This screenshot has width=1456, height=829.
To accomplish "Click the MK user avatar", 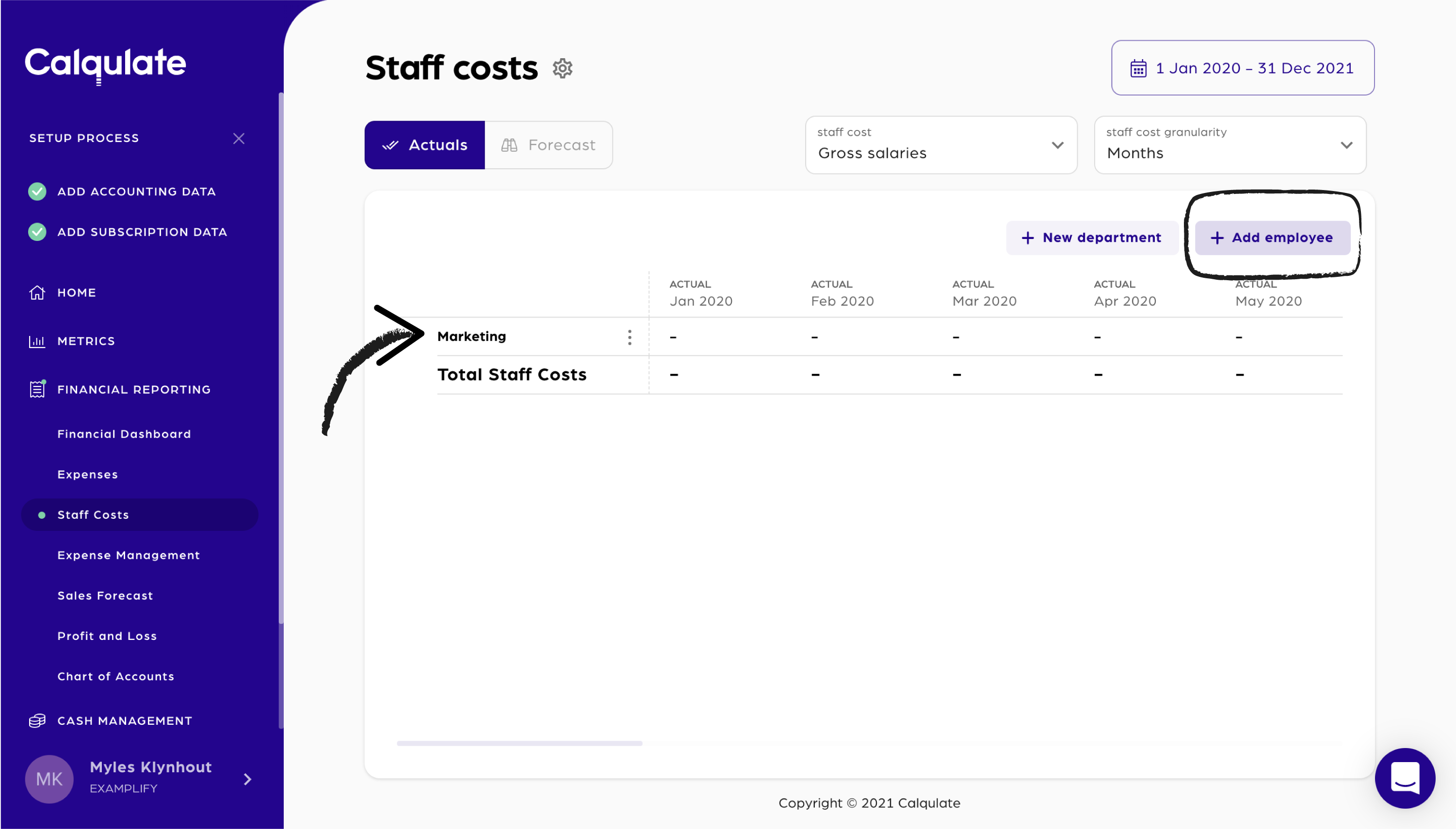I will 49,779.
